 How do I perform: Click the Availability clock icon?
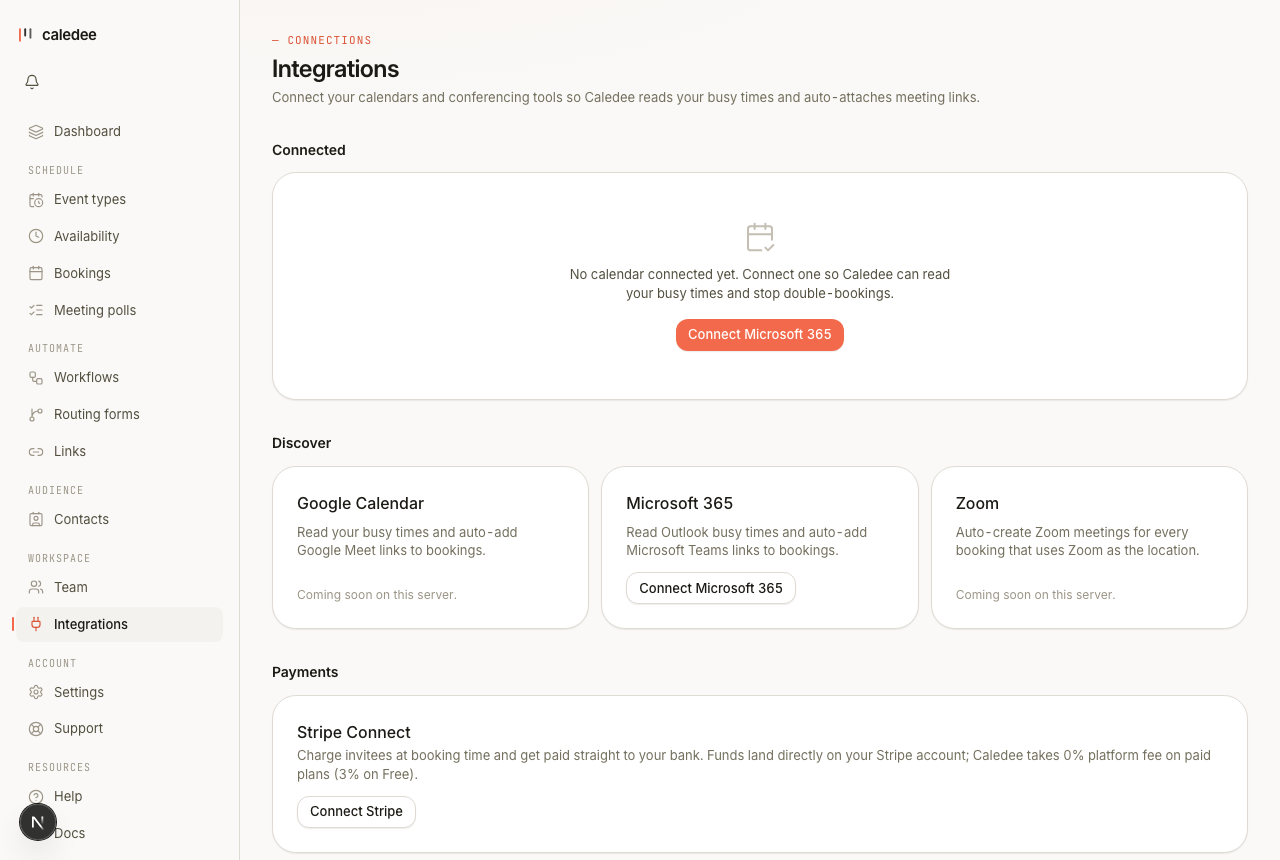(36, 236)
